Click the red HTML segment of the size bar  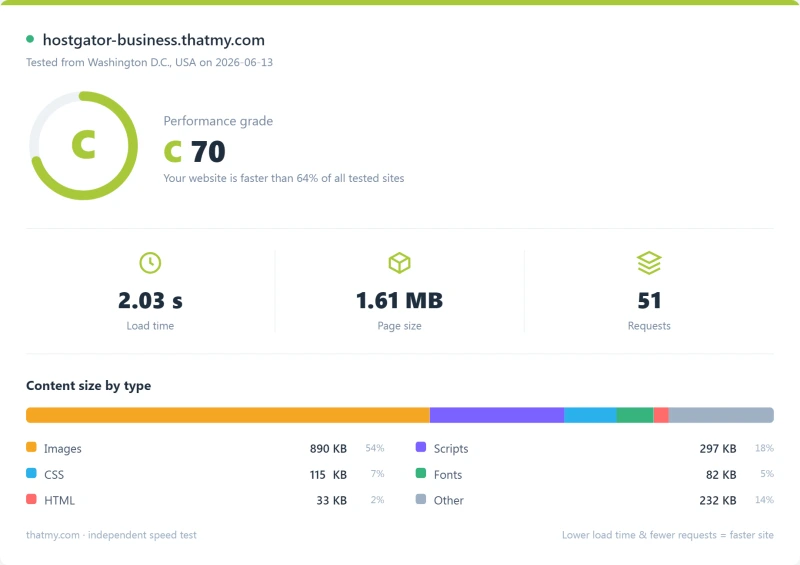pyautogui.click(x=661, y=415)
